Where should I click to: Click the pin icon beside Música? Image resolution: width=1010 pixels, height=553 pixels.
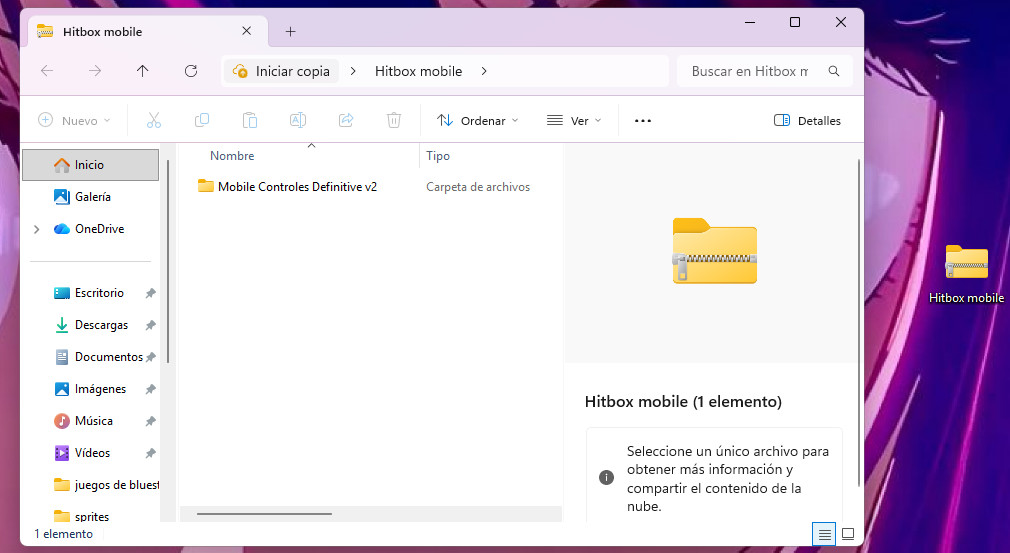point(150,421)
